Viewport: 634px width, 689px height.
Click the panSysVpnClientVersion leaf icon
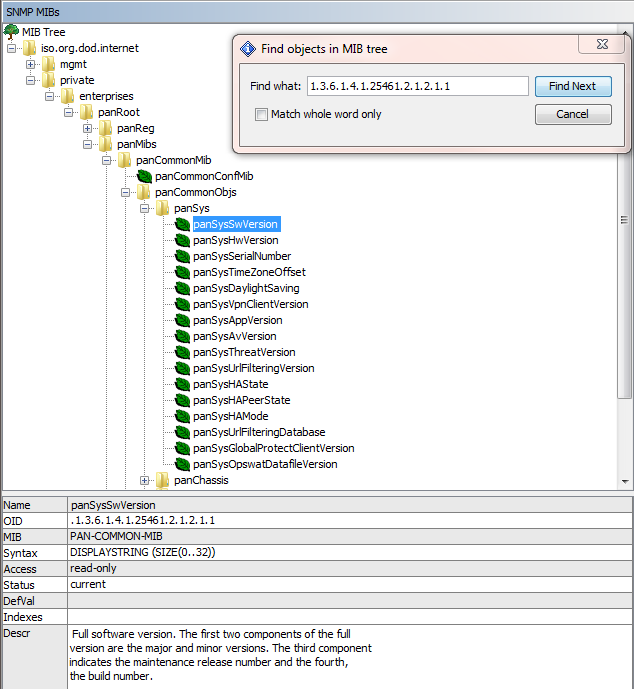[182, 304]
